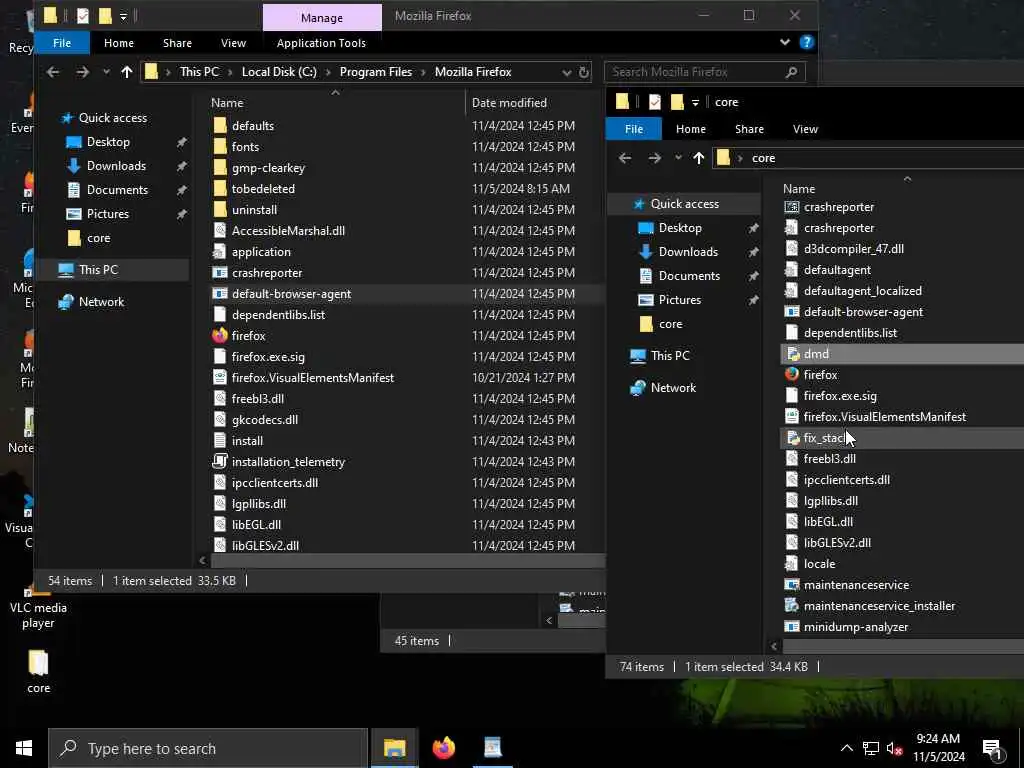Select Downloads in Mozilla Firefox window sidebar
The width and height of the screenshot is (1024, 768).
116,166
